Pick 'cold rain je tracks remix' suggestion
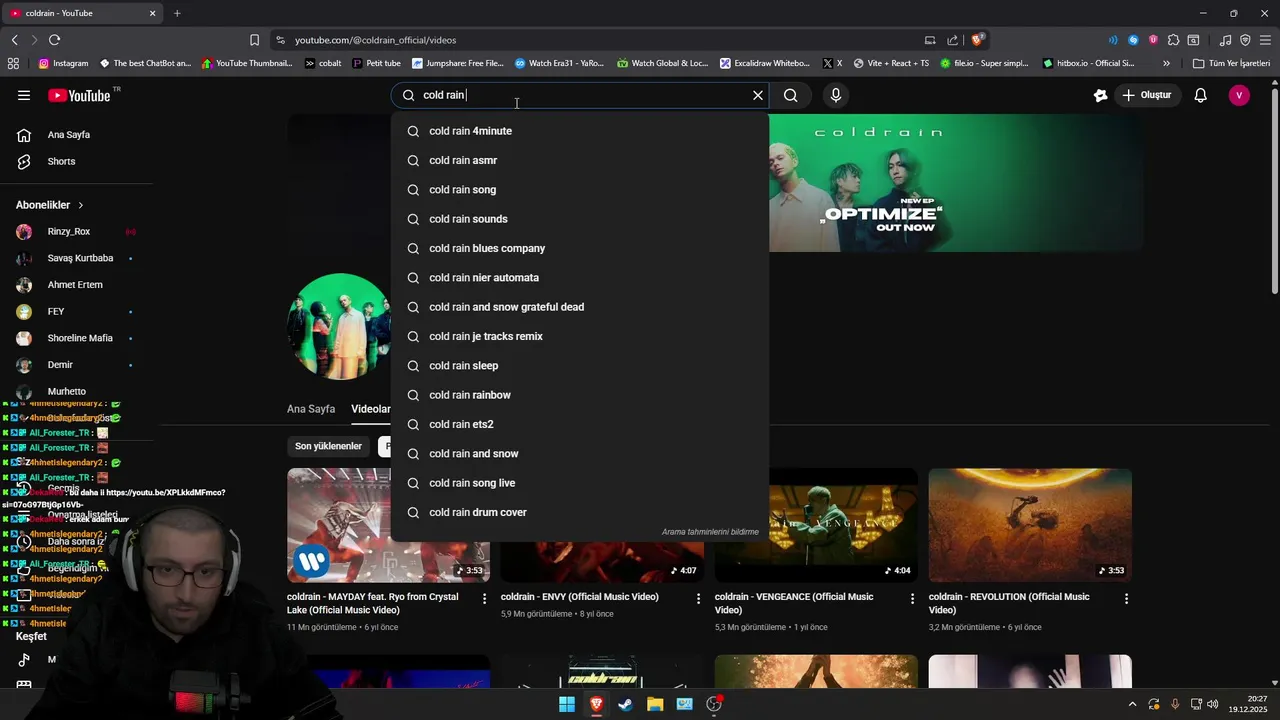1280x720 pixels. click(x=580, y=336)
